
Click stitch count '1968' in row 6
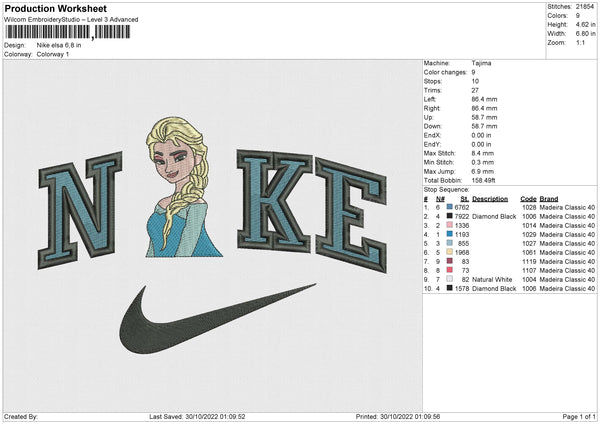coord(461,252)
